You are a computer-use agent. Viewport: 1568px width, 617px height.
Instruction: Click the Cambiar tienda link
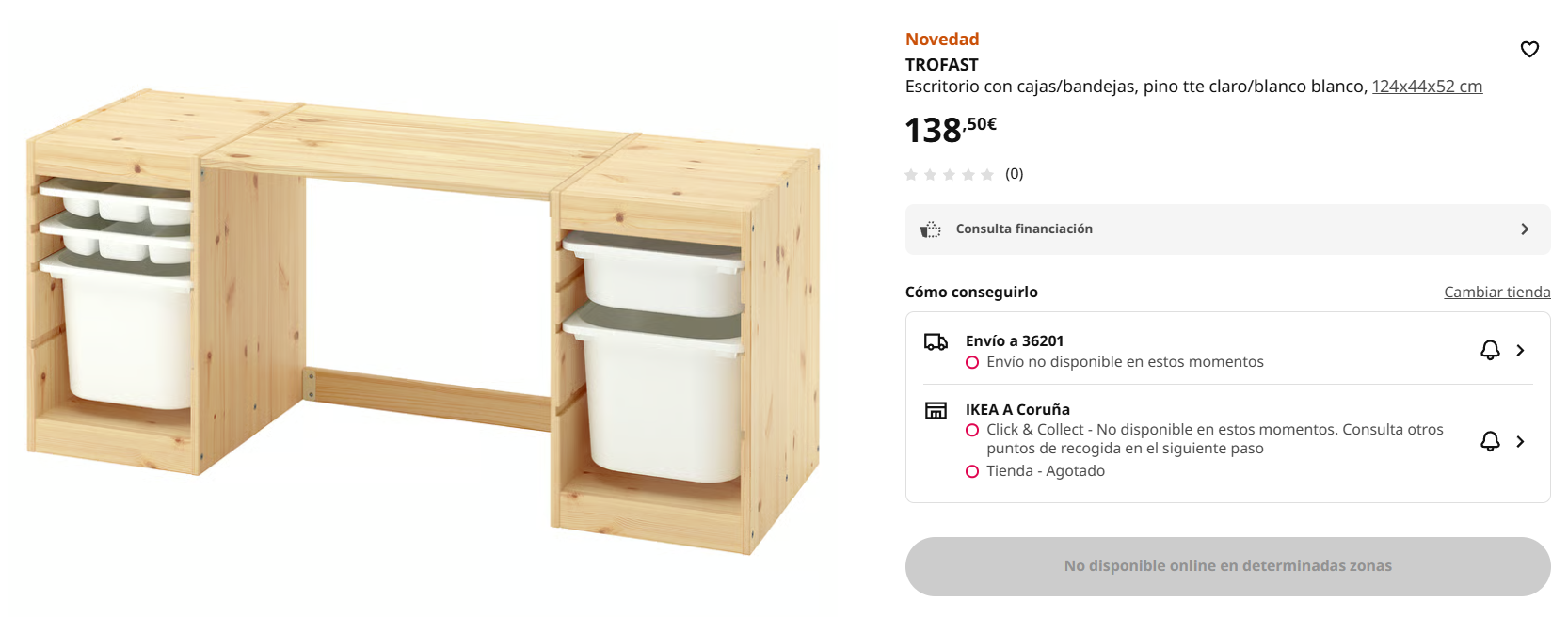click(x=1496, y=293)
